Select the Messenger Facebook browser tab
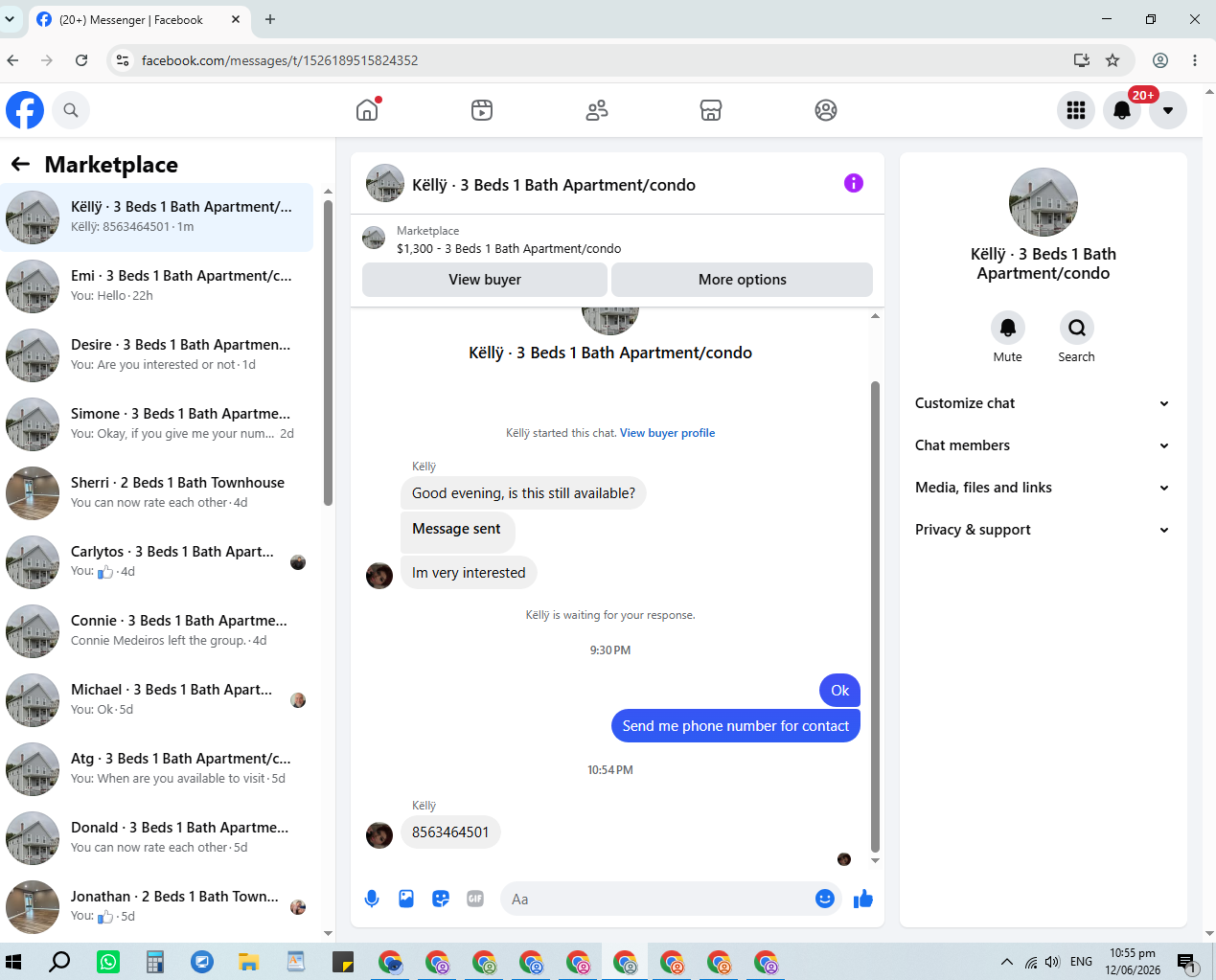The image size is (1216, 980). [139, 19]
